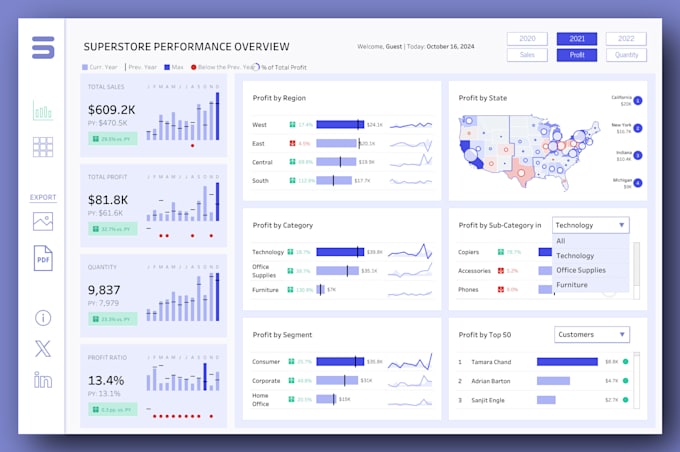Click the Profit by Top 50 scrollbar
The width and height of the screenshot is (680, 452).
tap(636, 380)
